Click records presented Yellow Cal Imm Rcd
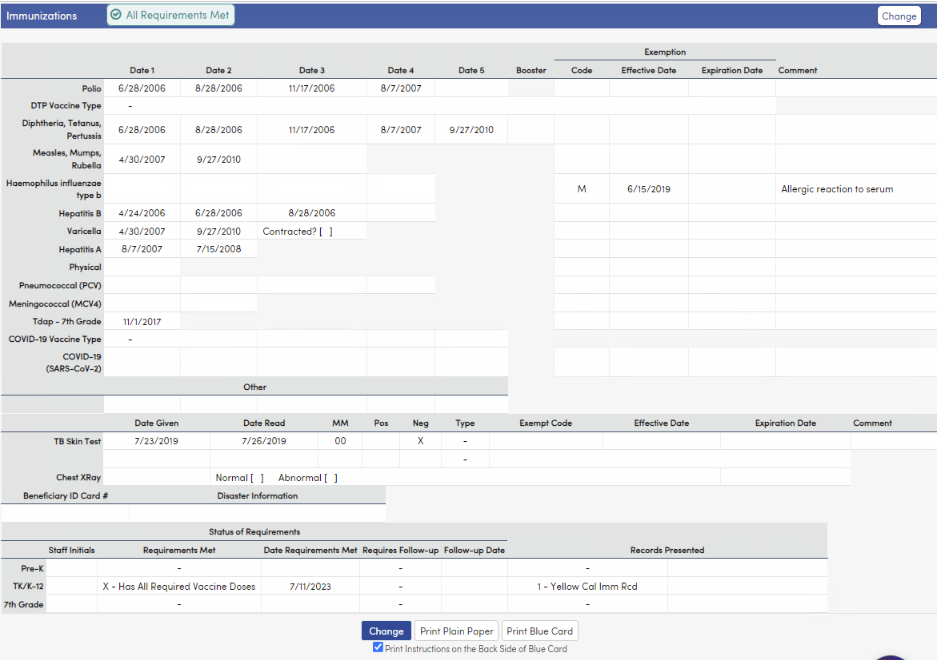 587,586
